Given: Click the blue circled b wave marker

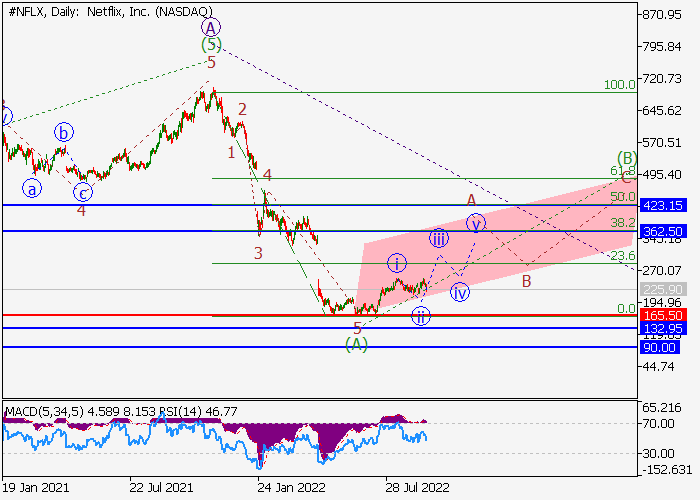Looking at the screenshot, I should (64, 131).
